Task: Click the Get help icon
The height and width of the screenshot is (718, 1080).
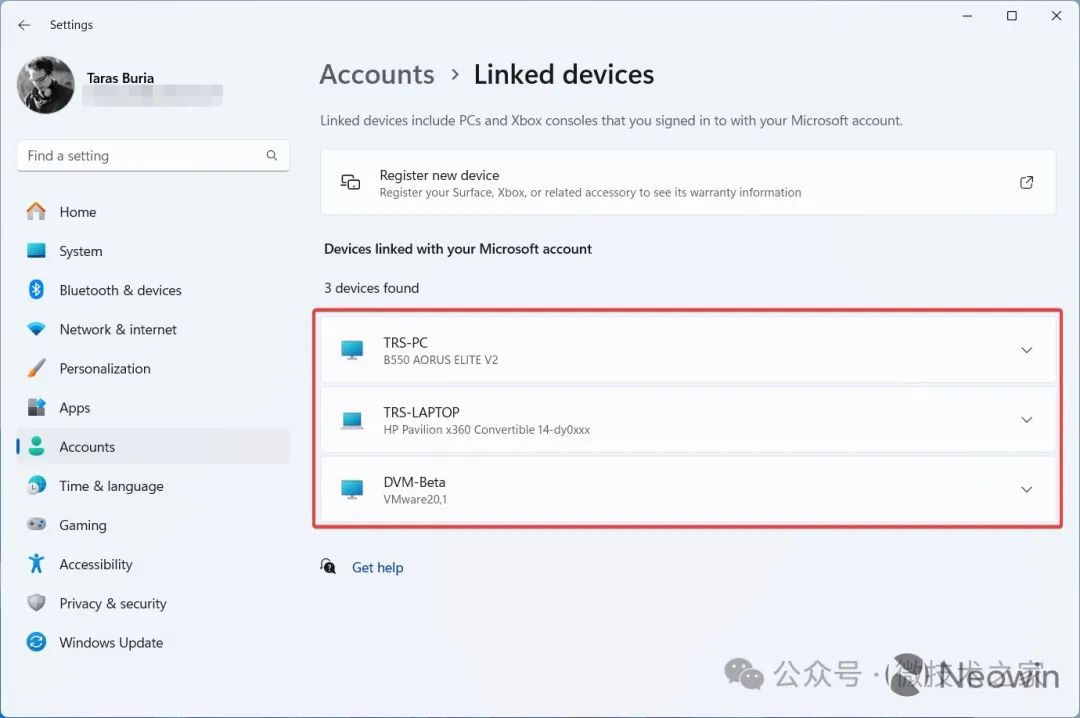Action: [328, 566]
